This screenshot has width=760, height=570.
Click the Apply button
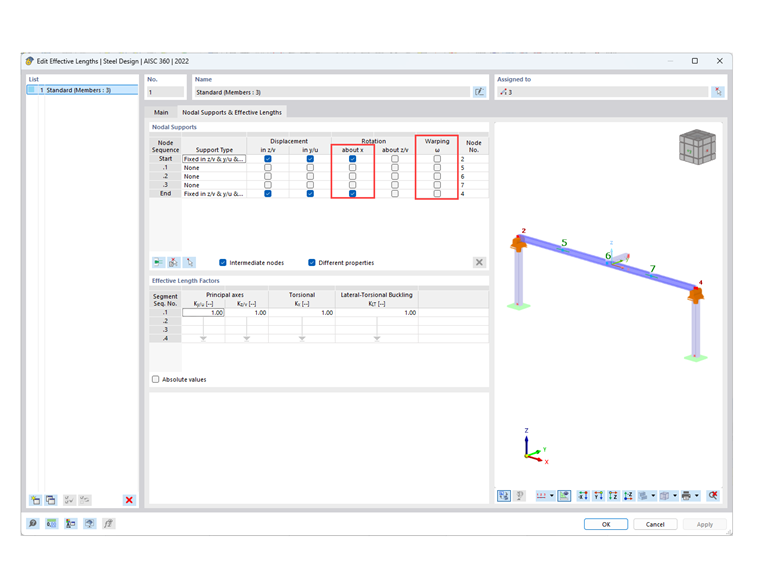coord(705,524)
